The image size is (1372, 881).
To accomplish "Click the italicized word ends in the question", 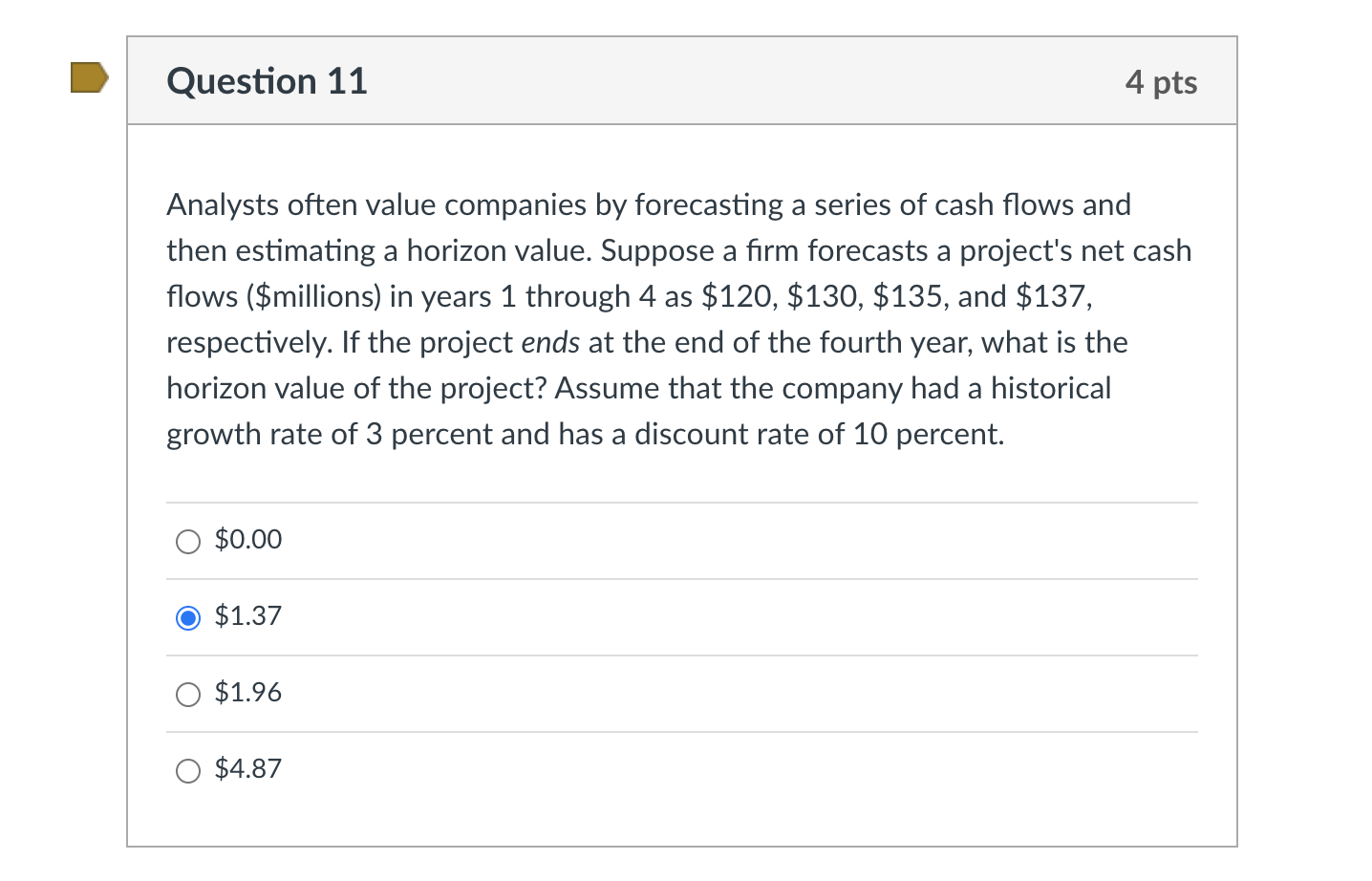I will click(x=550, y=342).
